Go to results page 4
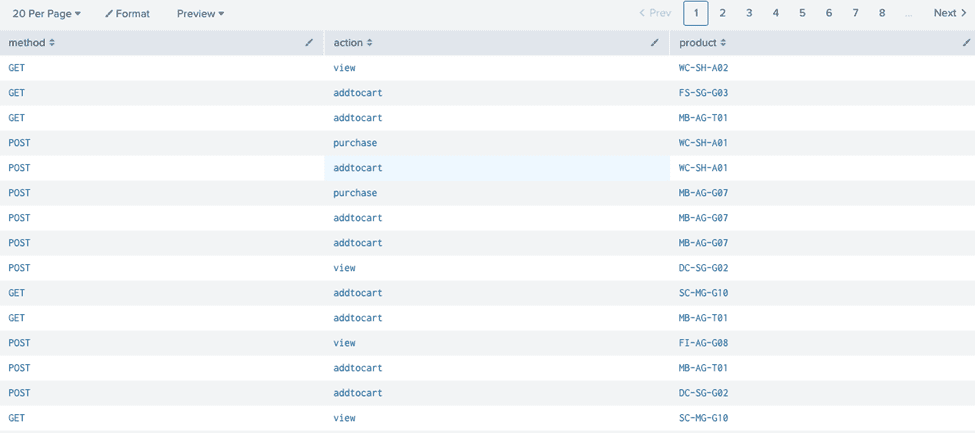 tap(776, 13)
